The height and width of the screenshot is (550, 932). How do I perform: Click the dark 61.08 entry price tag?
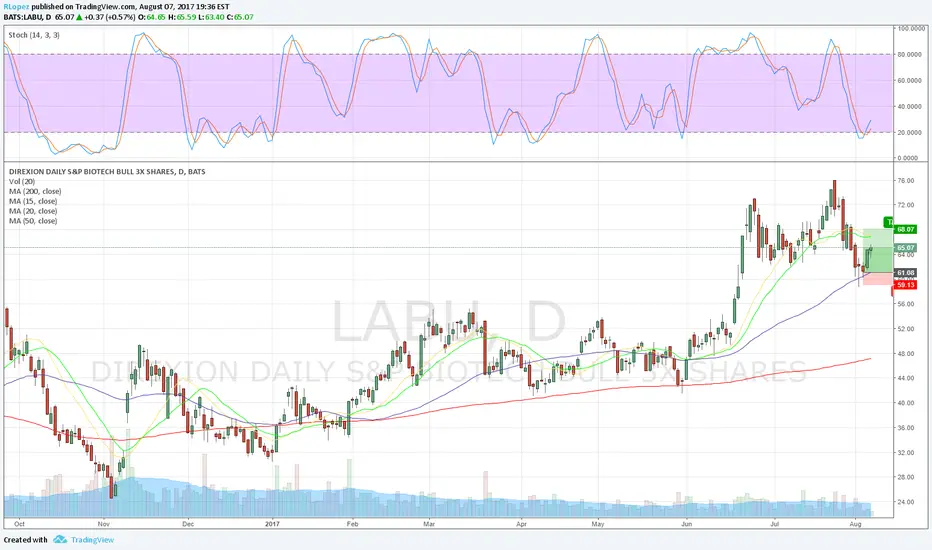[x=905, y=273]
